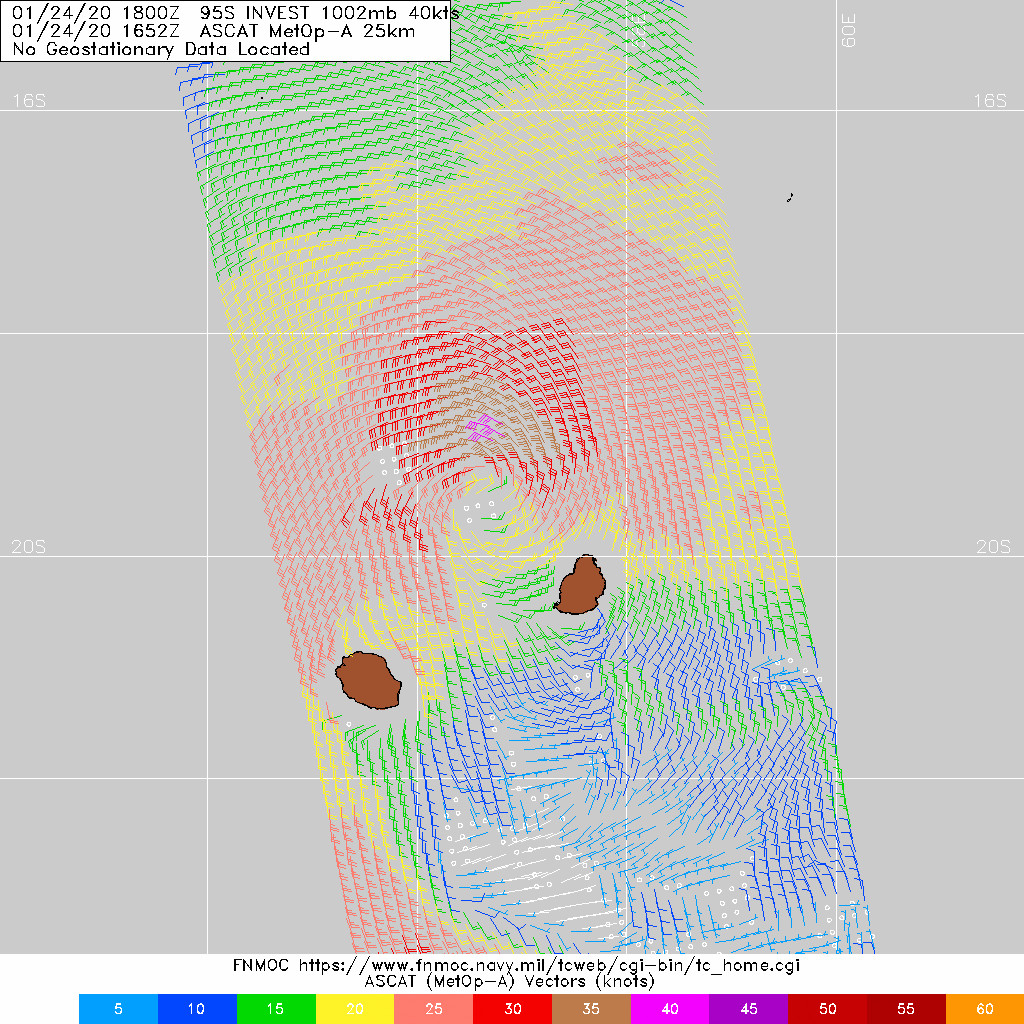This screenshot has height=1024, width=1024.
Task: Click the Mauritius island on the map
Action: click(x=579, y=586)
